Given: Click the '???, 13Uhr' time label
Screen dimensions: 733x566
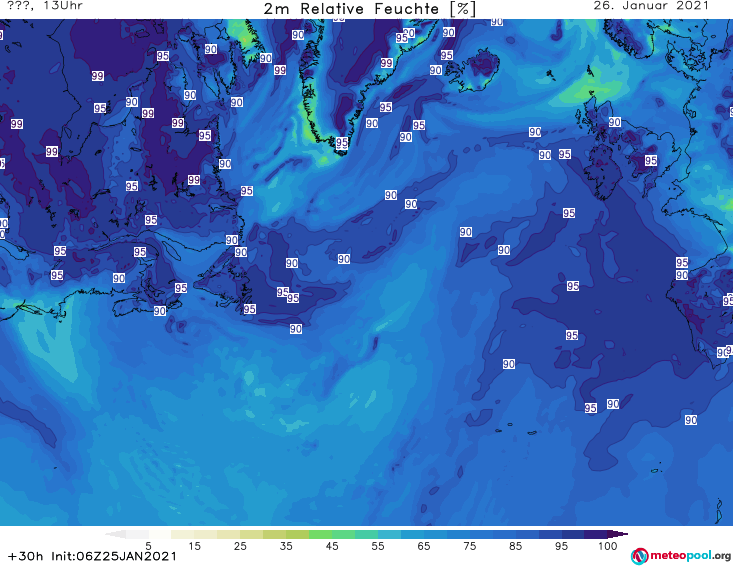Looking at the screenshot, I should point(45,6).
